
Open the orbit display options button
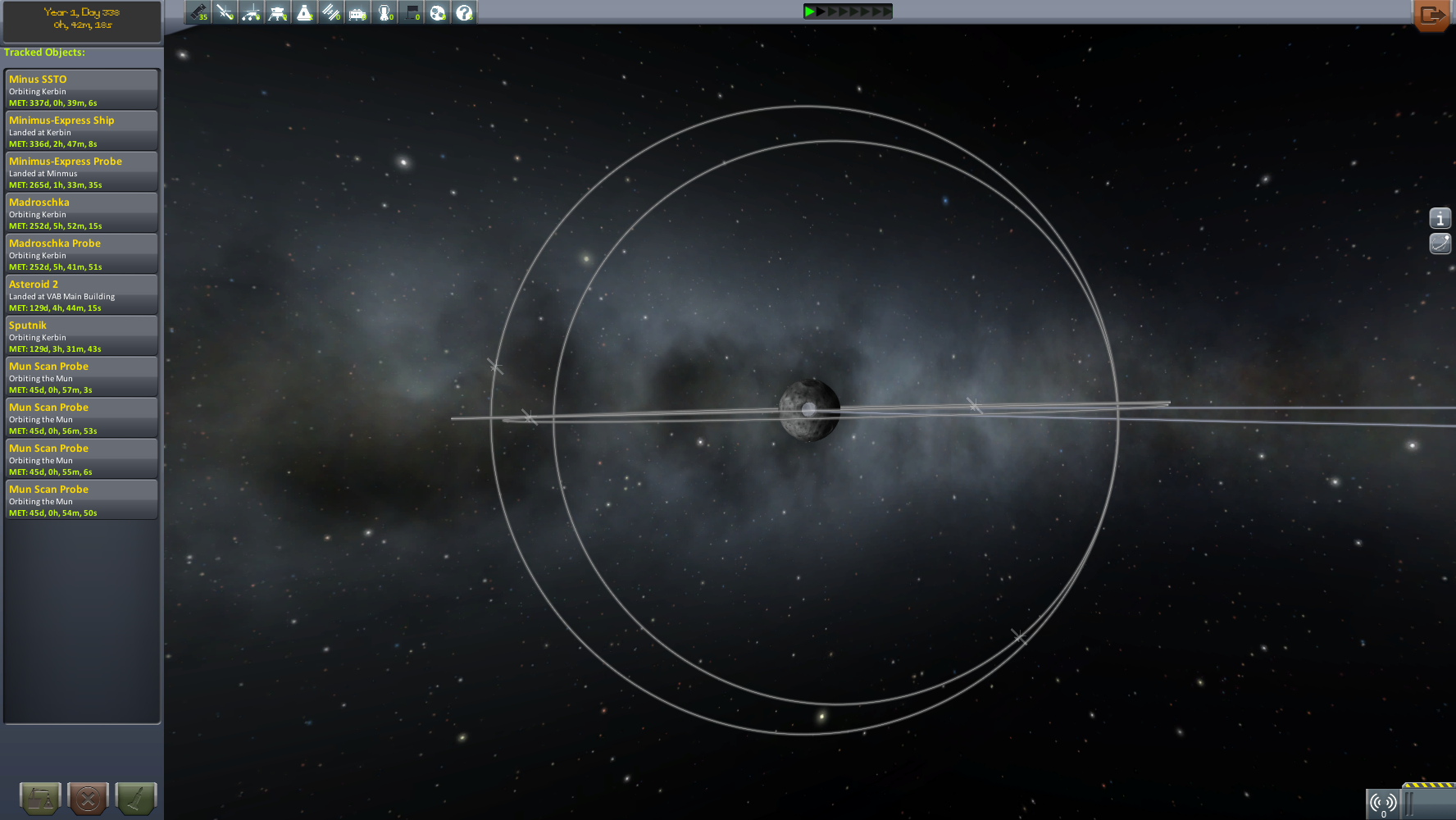click(x=1440, y=244)
